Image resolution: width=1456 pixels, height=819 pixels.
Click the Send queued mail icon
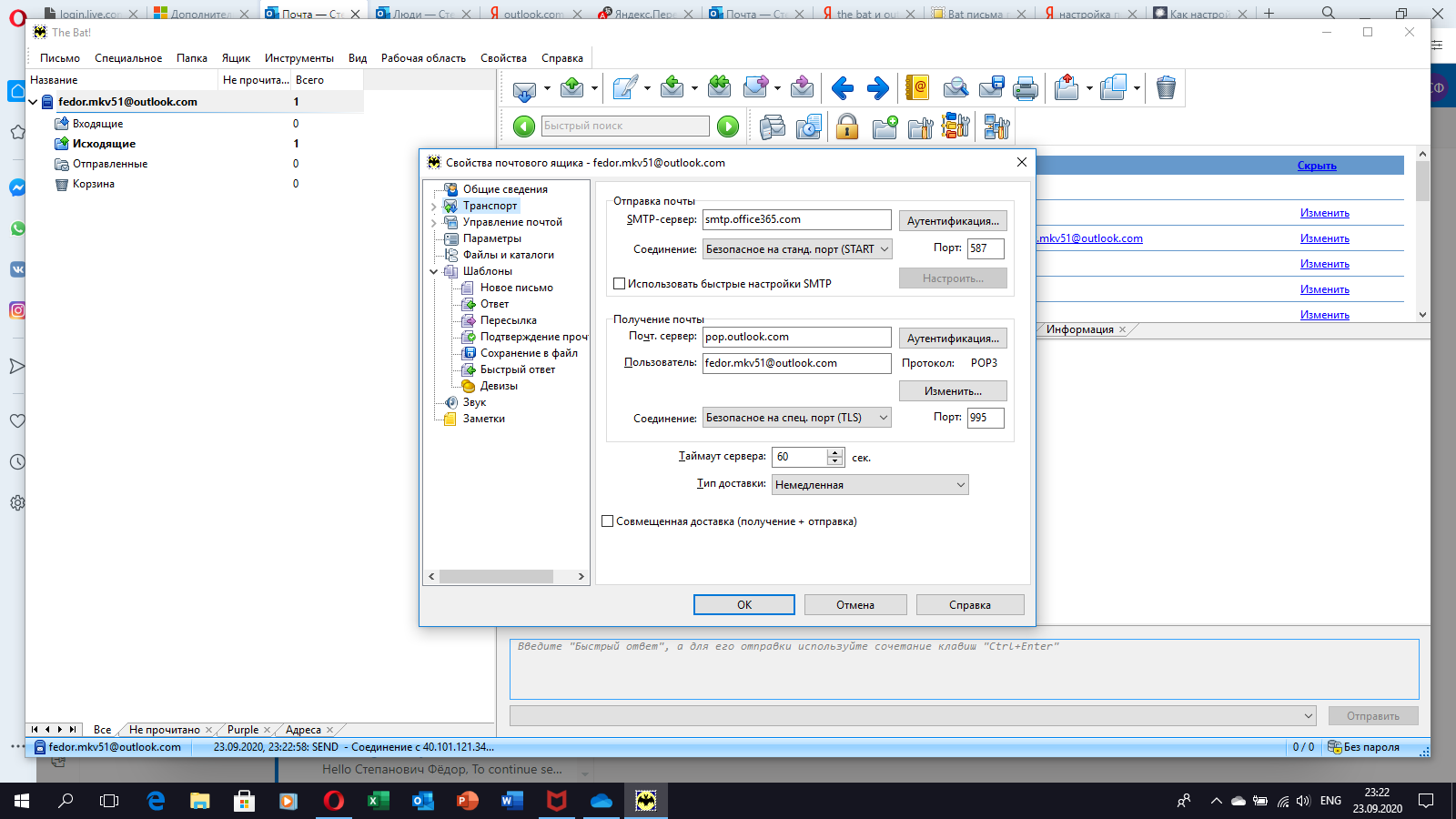[x=572, y=88]
